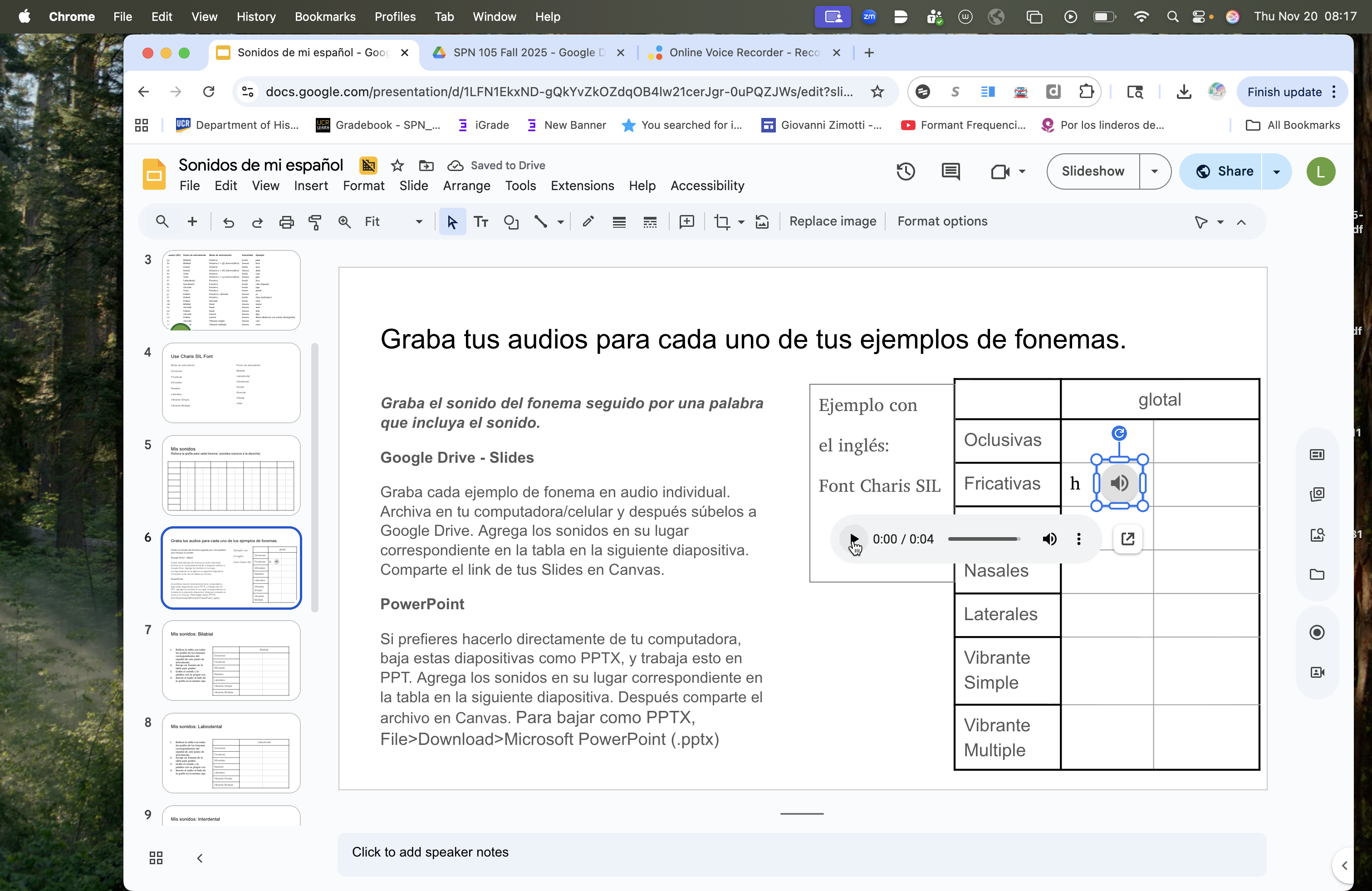Image resolution: width=1372 pixels, height=891 pixels.
Task: Open version history clock icon
Action: (906, 171)
